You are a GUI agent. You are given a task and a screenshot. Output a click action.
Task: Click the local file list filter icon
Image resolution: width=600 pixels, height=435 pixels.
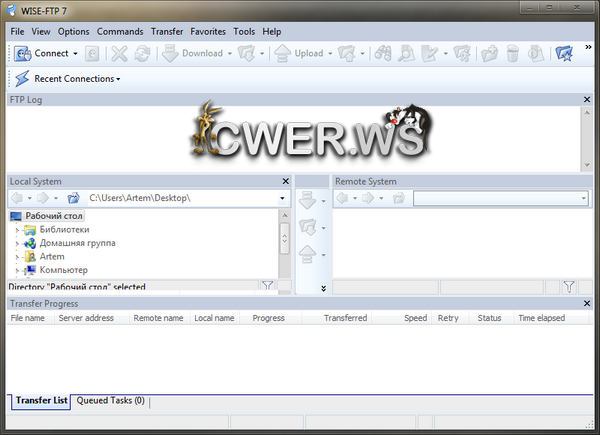pyautogui.click(x=267, y=286)
